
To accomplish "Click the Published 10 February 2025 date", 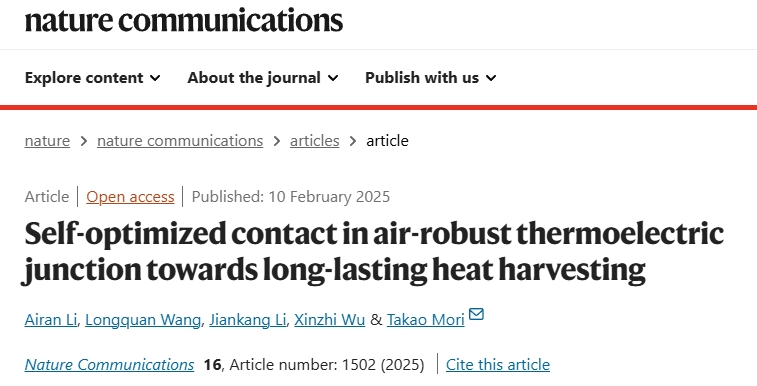I will point(291,197).
